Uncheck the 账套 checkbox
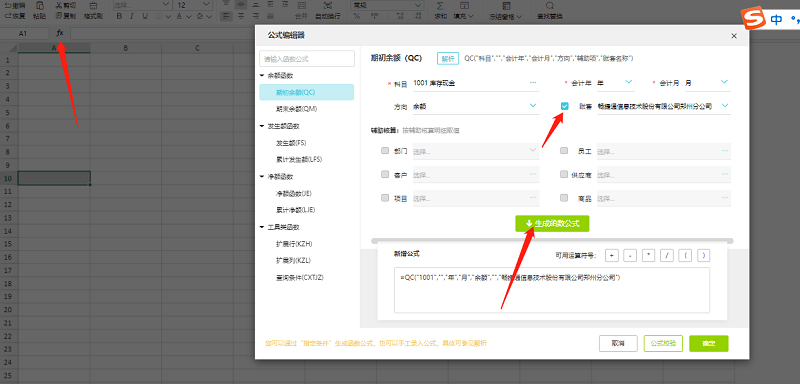 pyautogui.click(x=564, y=106)
